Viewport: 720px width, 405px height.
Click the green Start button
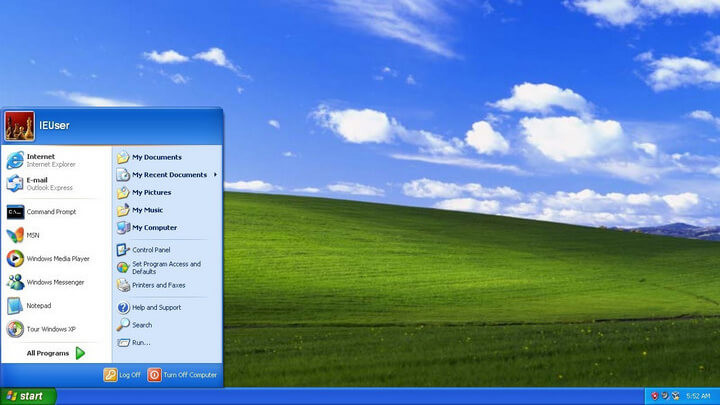pos(27,396)
